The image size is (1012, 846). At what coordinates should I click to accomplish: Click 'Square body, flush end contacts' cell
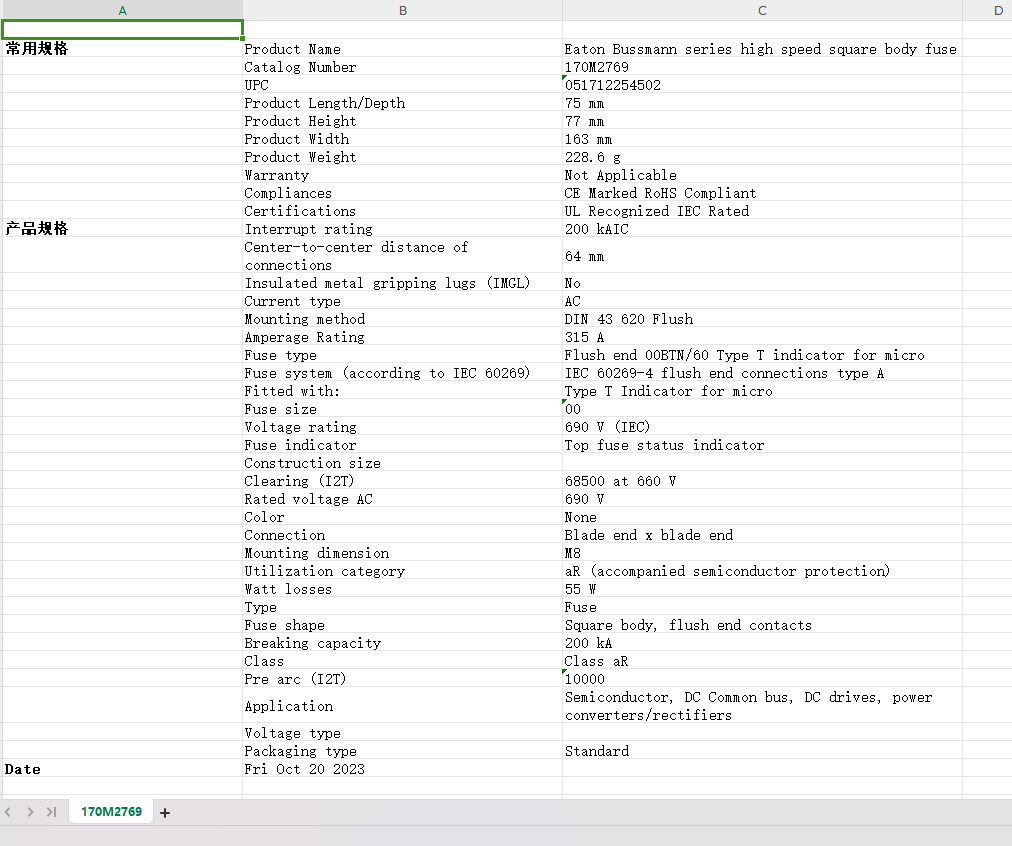click(x=762, y=625)
